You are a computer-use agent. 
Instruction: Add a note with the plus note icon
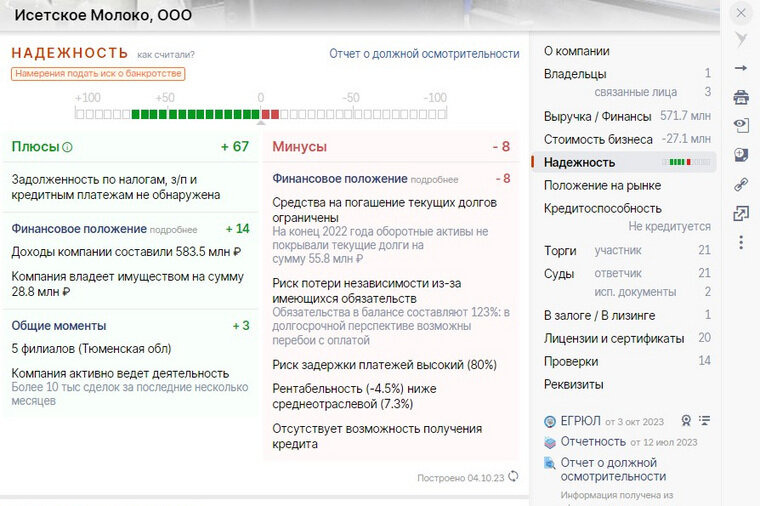(741, 155)
